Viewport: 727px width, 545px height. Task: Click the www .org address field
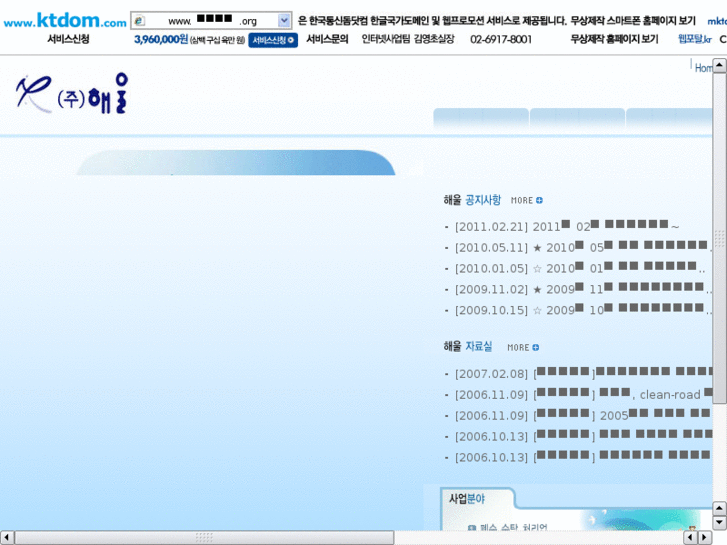pyautogui.click(x=211, y=20)
